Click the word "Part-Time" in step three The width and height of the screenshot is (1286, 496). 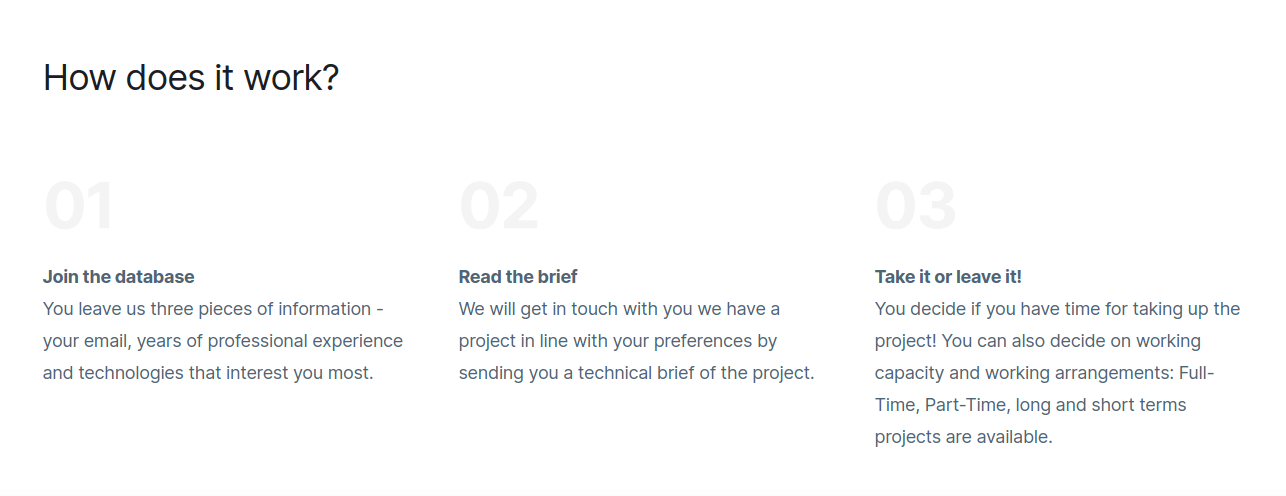[964, 405]
